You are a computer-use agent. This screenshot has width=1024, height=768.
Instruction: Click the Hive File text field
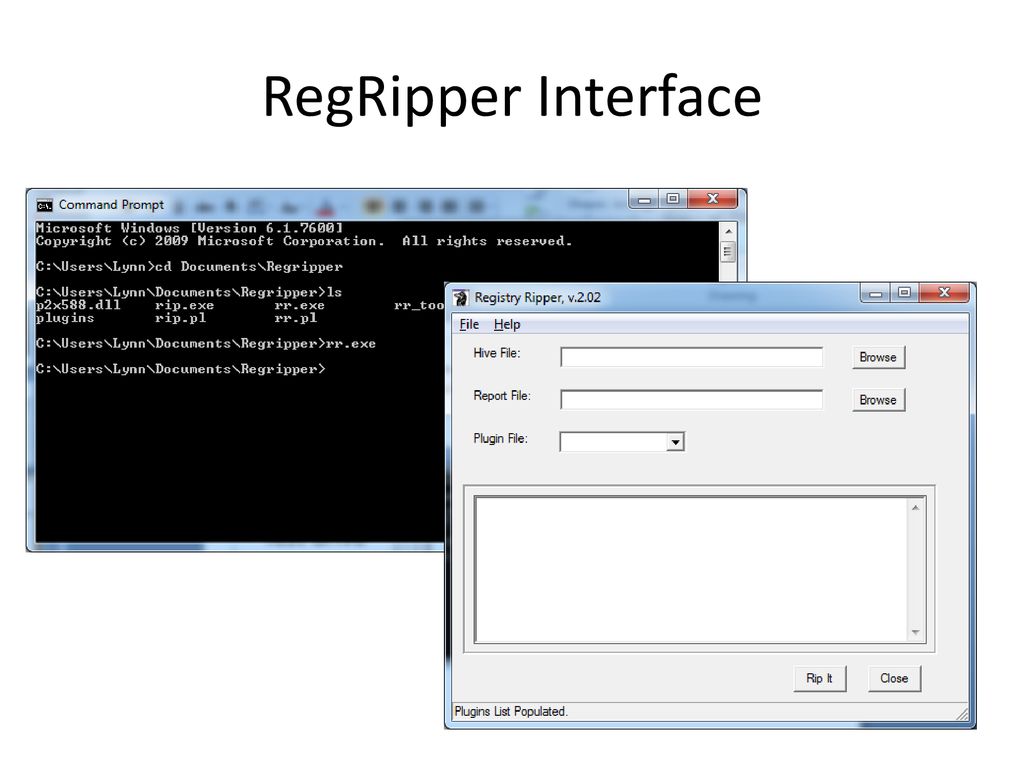tap(691, 357)
